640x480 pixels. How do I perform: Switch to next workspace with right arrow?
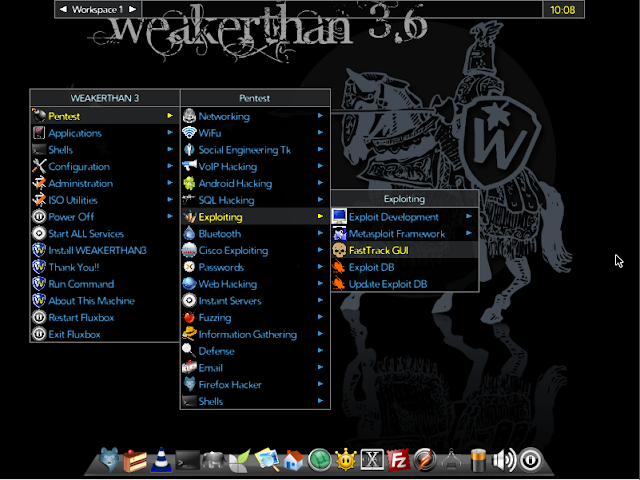tap(130, 10)
